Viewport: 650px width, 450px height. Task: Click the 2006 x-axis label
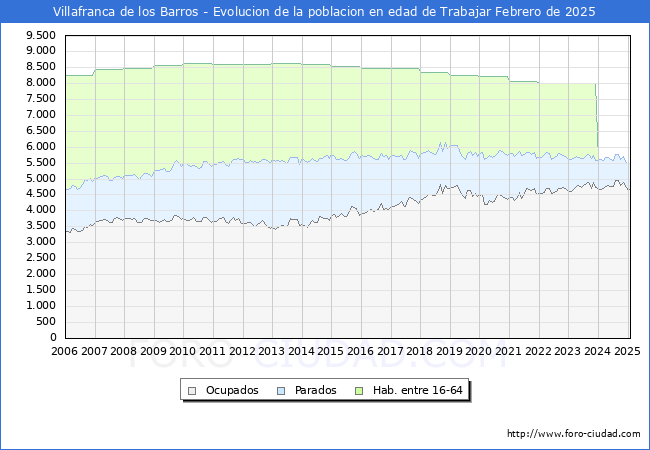click(64, 351)
